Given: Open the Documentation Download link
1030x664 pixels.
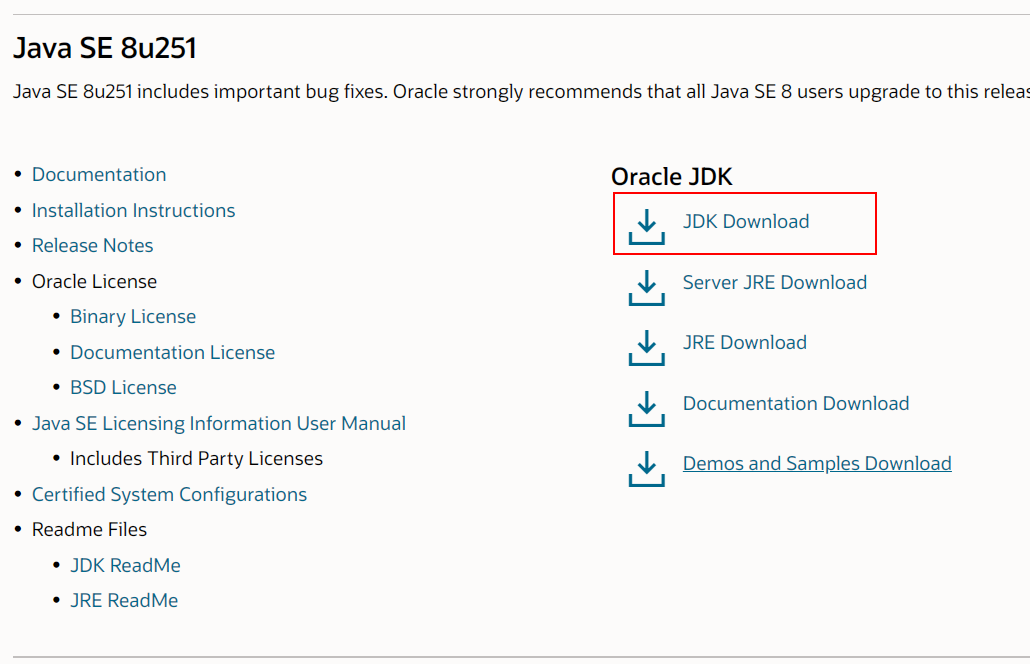Looking at the screenshot, I should [795, 403].
